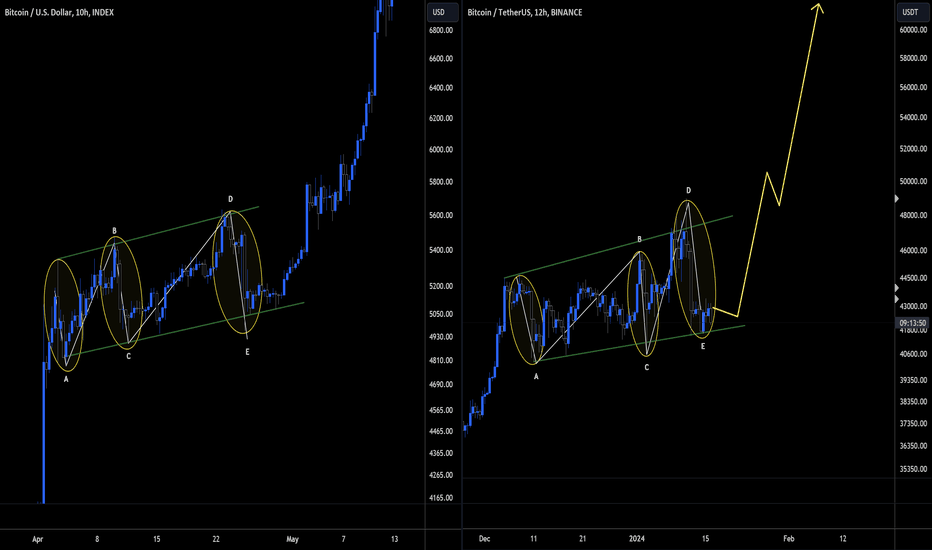Click the marker arrow beside 44500.00 on right axis
The height and width of the screenshot is (550, 932).
coord(897,288)
